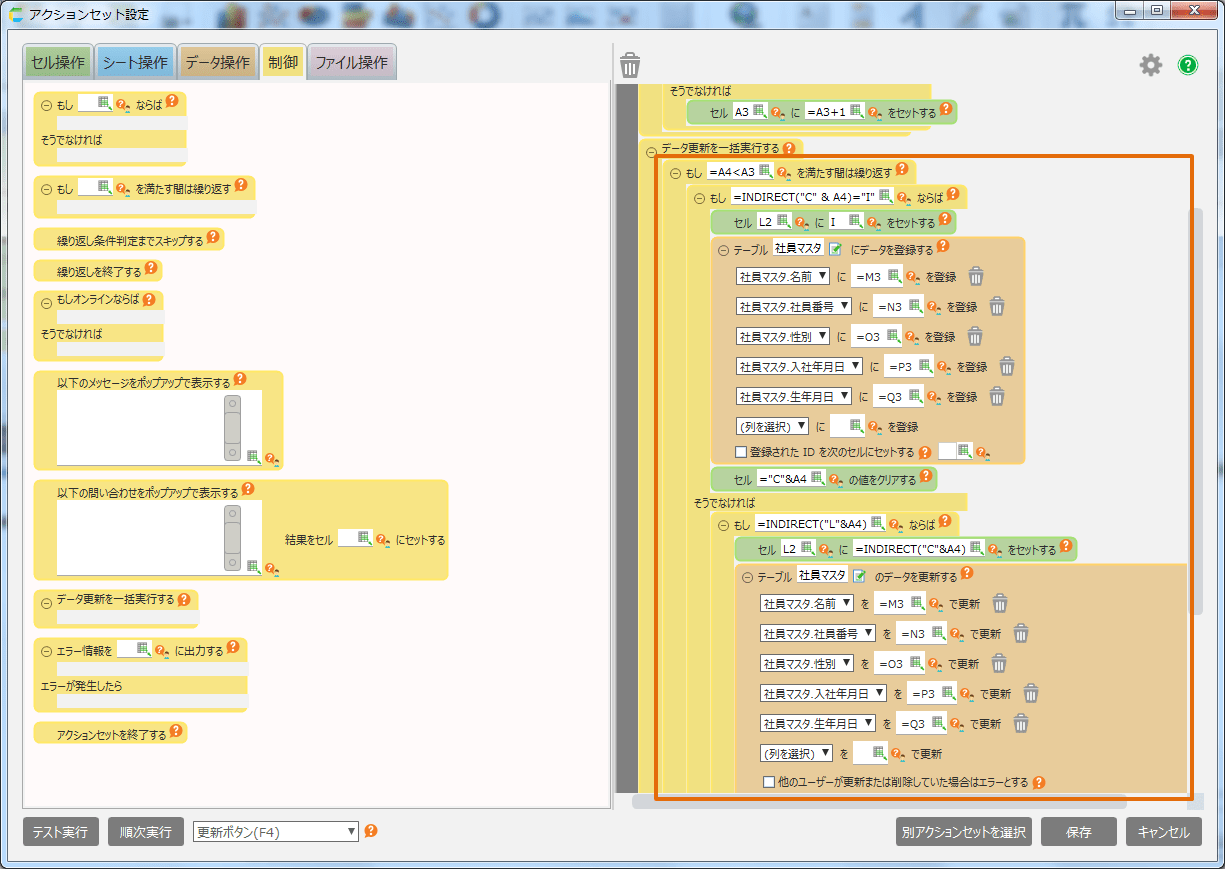Click the 保存 button
The image size is (1225, 869).
(1078, 832)
